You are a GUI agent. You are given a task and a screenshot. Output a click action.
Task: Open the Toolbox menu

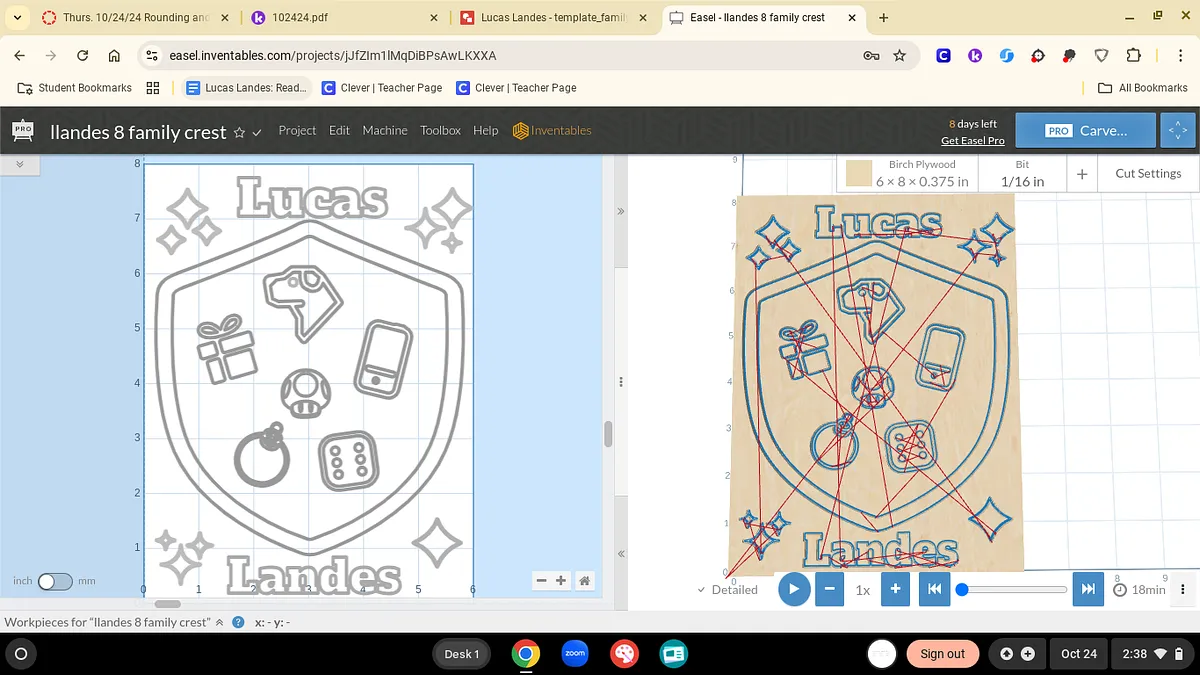tap(440, 131)
